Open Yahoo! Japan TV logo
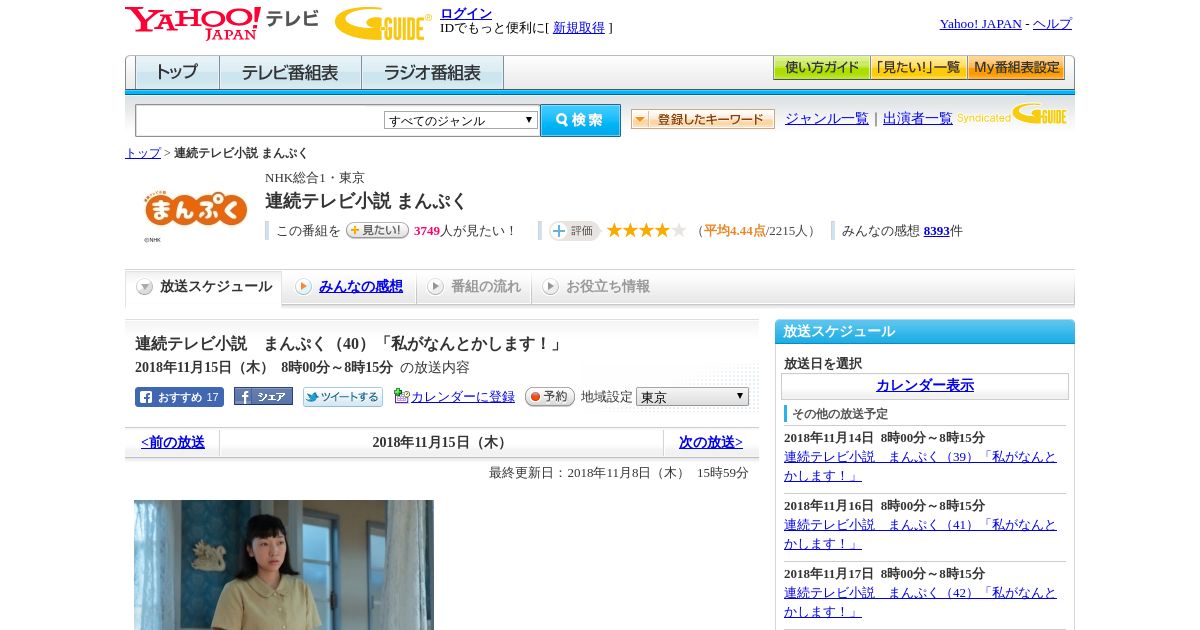The height and width of the screenshot is (630, 1200). click(222, 23)
